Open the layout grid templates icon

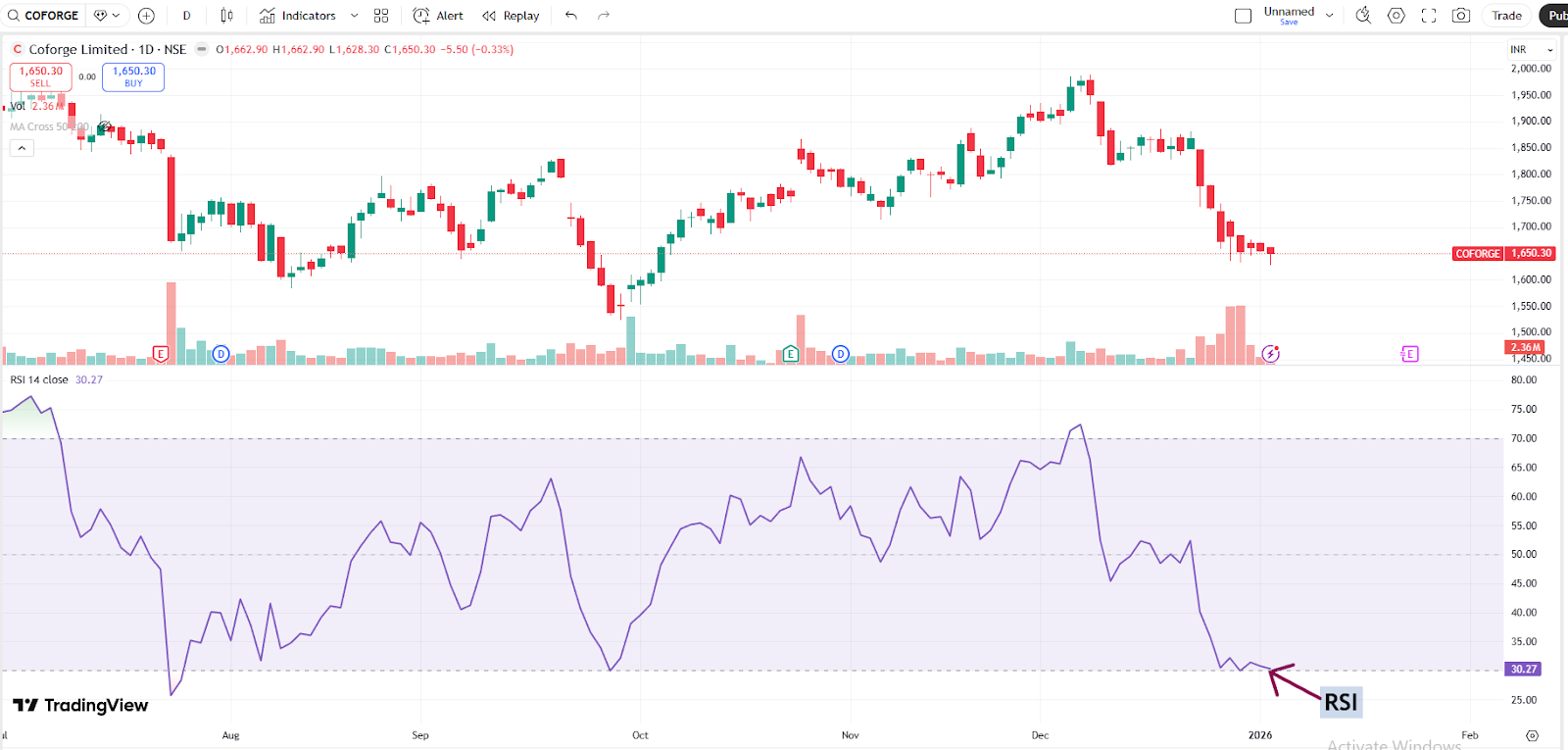[381, 16]
